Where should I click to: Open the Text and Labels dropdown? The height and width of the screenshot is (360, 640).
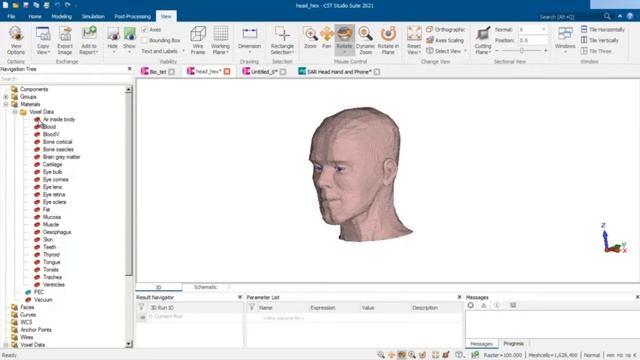[x=163, y=51]
